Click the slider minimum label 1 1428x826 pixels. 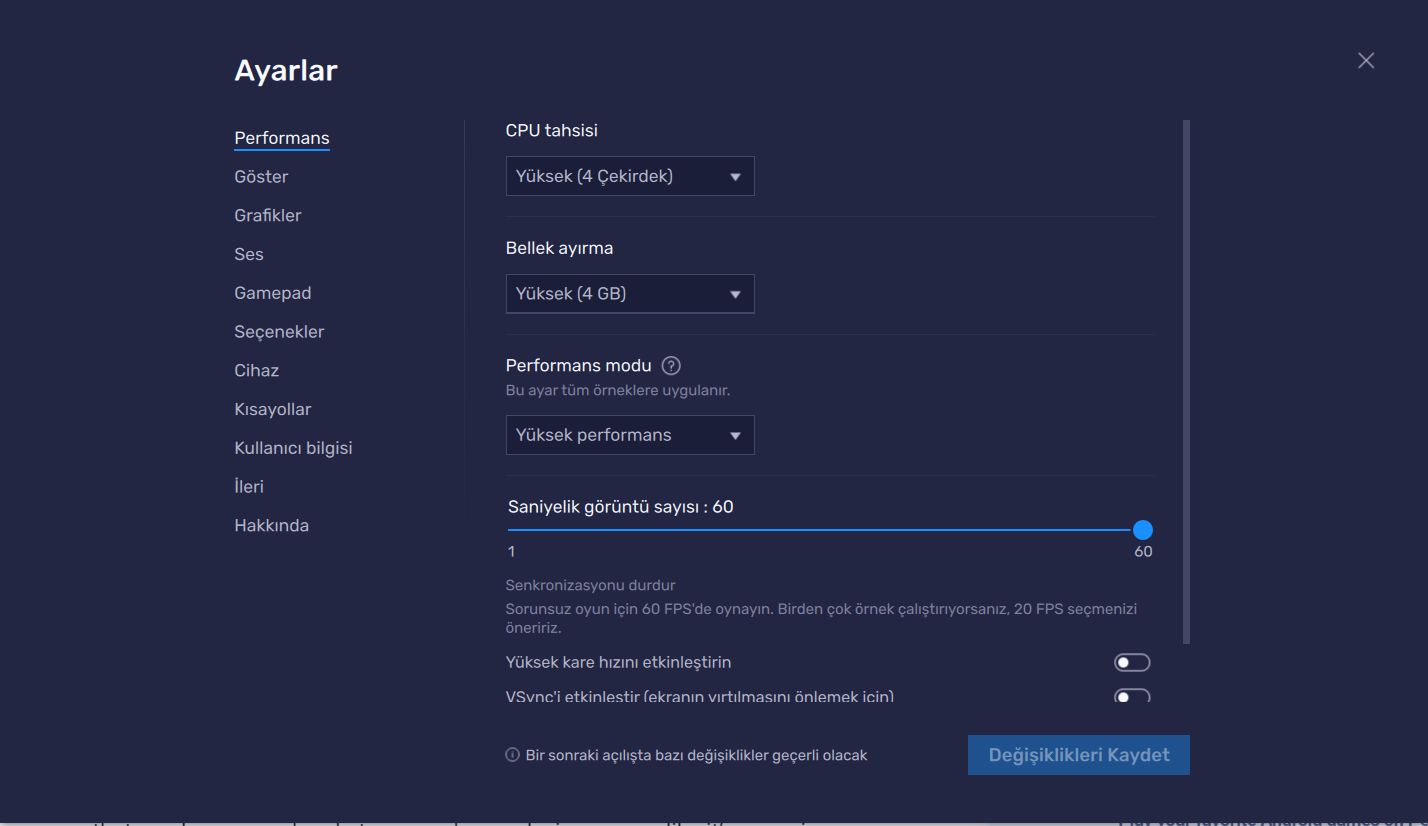coord(511,552)
